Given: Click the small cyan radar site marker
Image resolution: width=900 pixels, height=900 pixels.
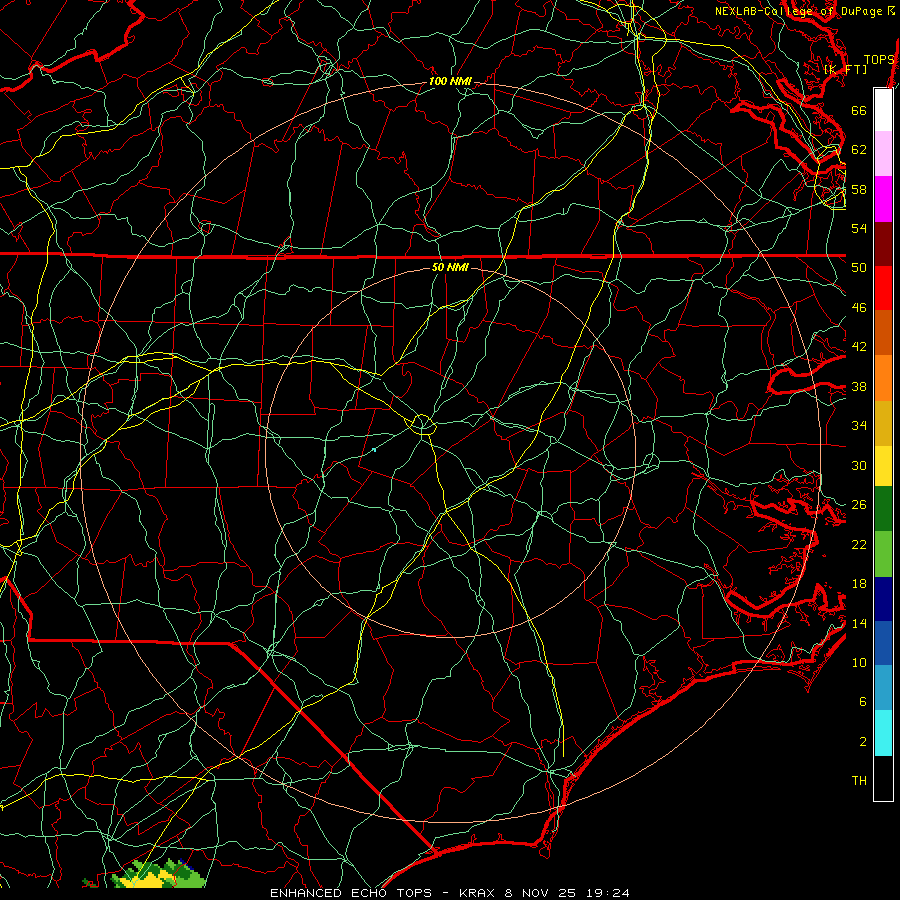Looking at the screenshot, I should click(374, 450).
